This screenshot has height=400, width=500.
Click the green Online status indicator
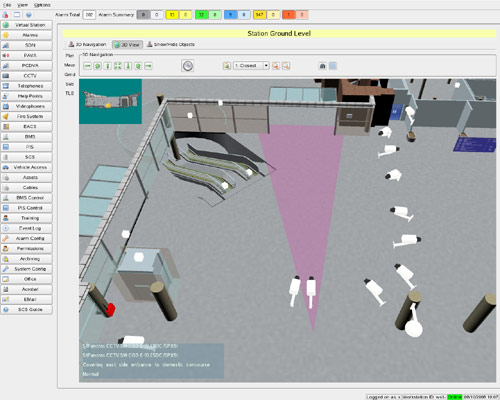pos(454,397)
